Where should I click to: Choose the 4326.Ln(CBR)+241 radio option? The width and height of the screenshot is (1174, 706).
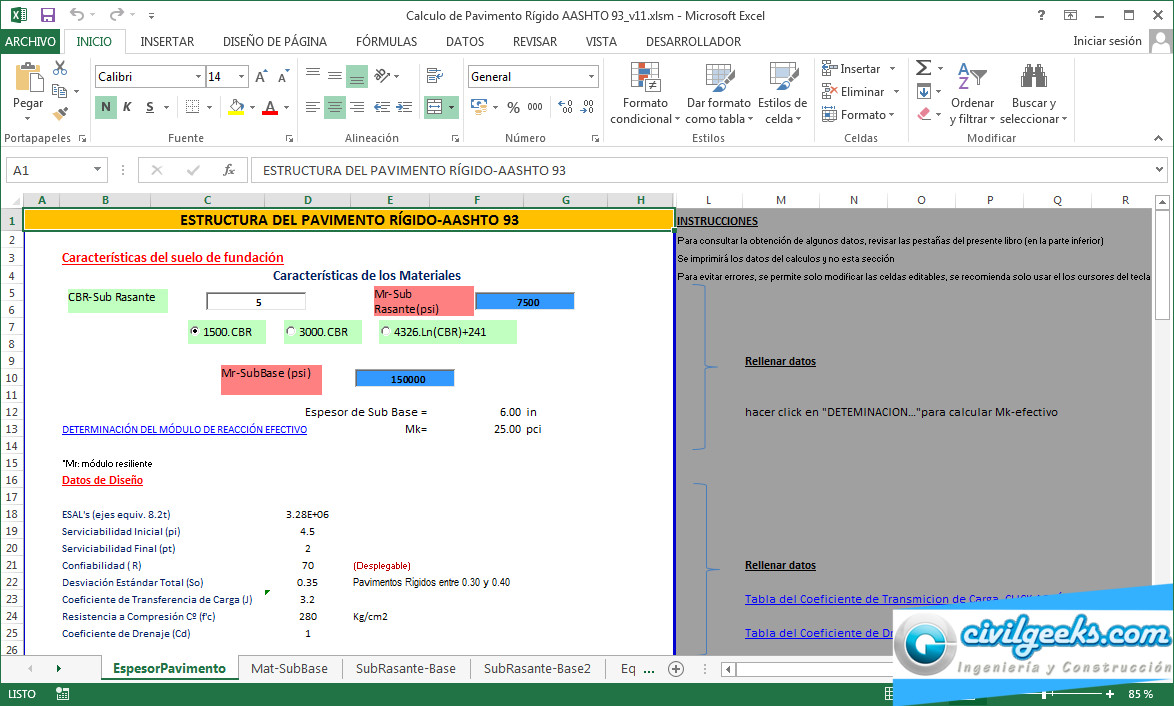[386, 332]
